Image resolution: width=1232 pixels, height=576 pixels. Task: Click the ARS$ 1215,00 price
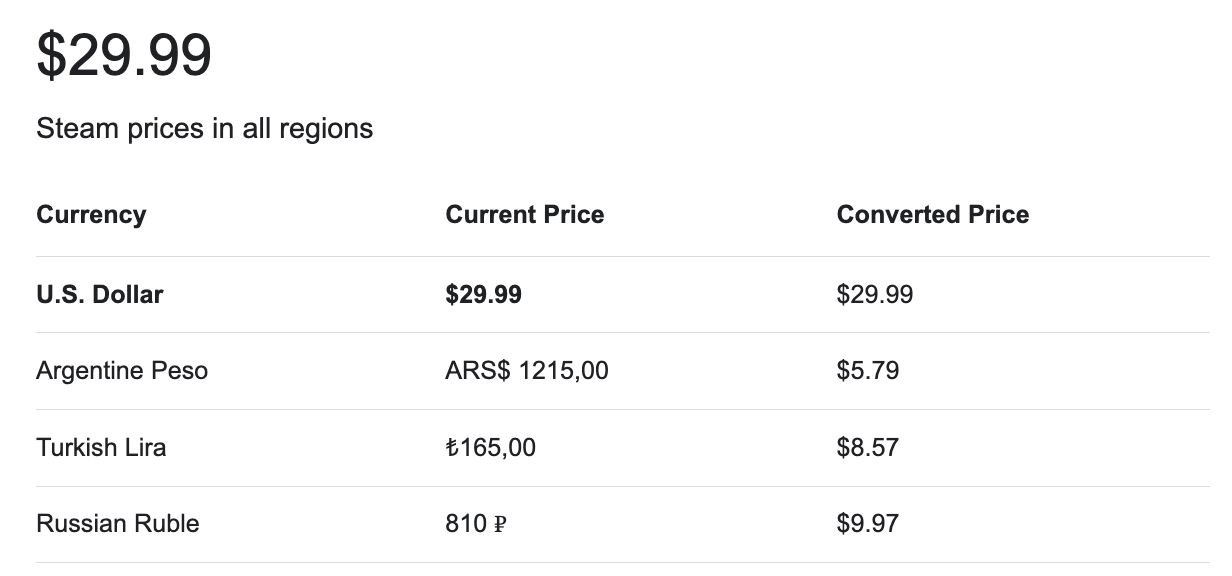coord(527,371)
